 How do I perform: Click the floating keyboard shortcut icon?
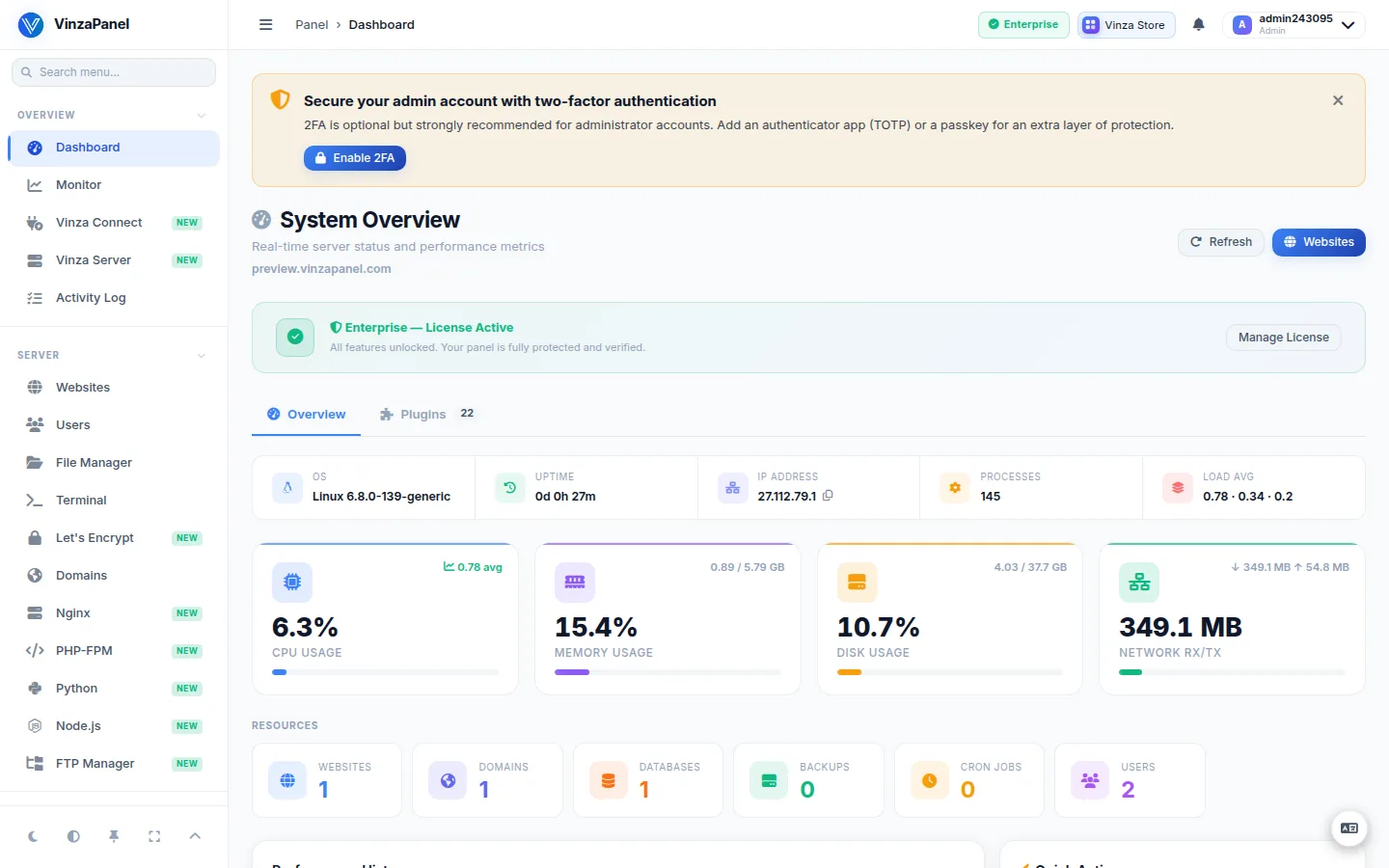(x=1349, y=828)
